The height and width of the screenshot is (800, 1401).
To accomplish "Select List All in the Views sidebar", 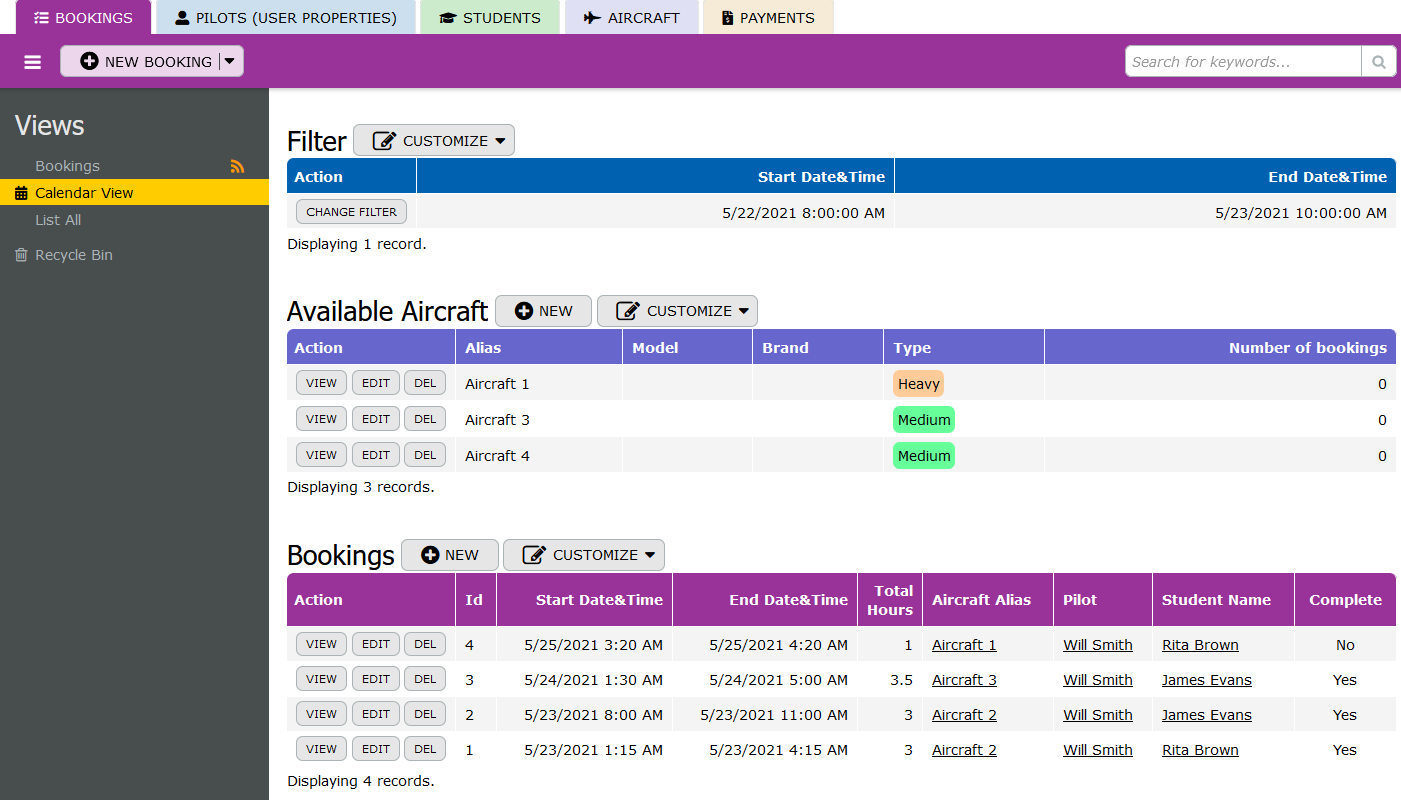I will click(58, 220).
